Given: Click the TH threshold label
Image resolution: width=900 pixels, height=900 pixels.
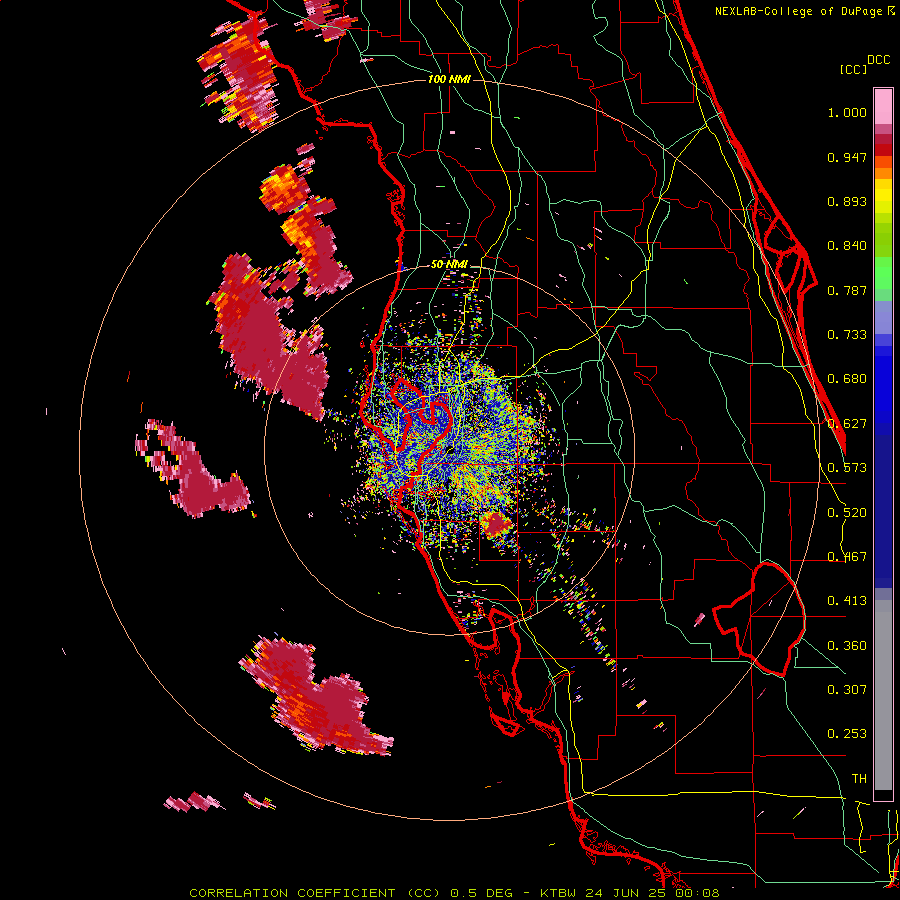Looking at the screenshot, I should 859,779.
